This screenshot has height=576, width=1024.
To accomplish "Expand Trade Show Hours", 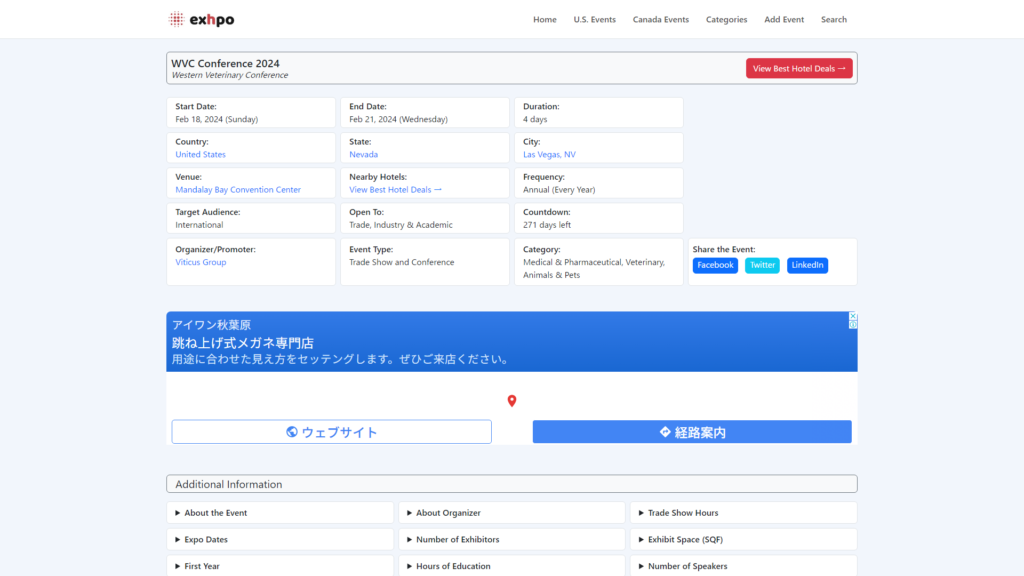I will coord(744,513).
